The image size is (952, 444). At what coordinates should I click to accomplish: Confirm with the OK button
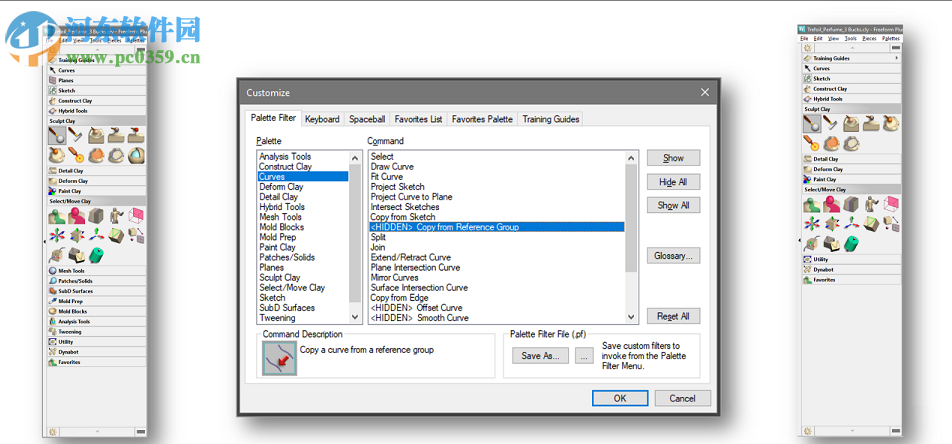coord(620,398)
